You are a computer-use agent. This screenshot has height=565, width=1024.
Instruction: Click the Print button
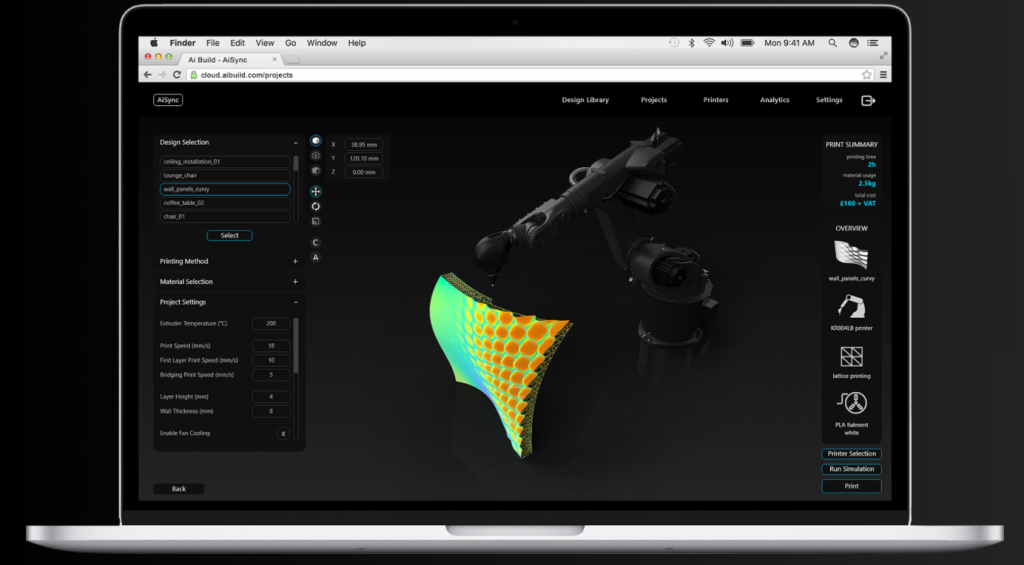(852, 486)
